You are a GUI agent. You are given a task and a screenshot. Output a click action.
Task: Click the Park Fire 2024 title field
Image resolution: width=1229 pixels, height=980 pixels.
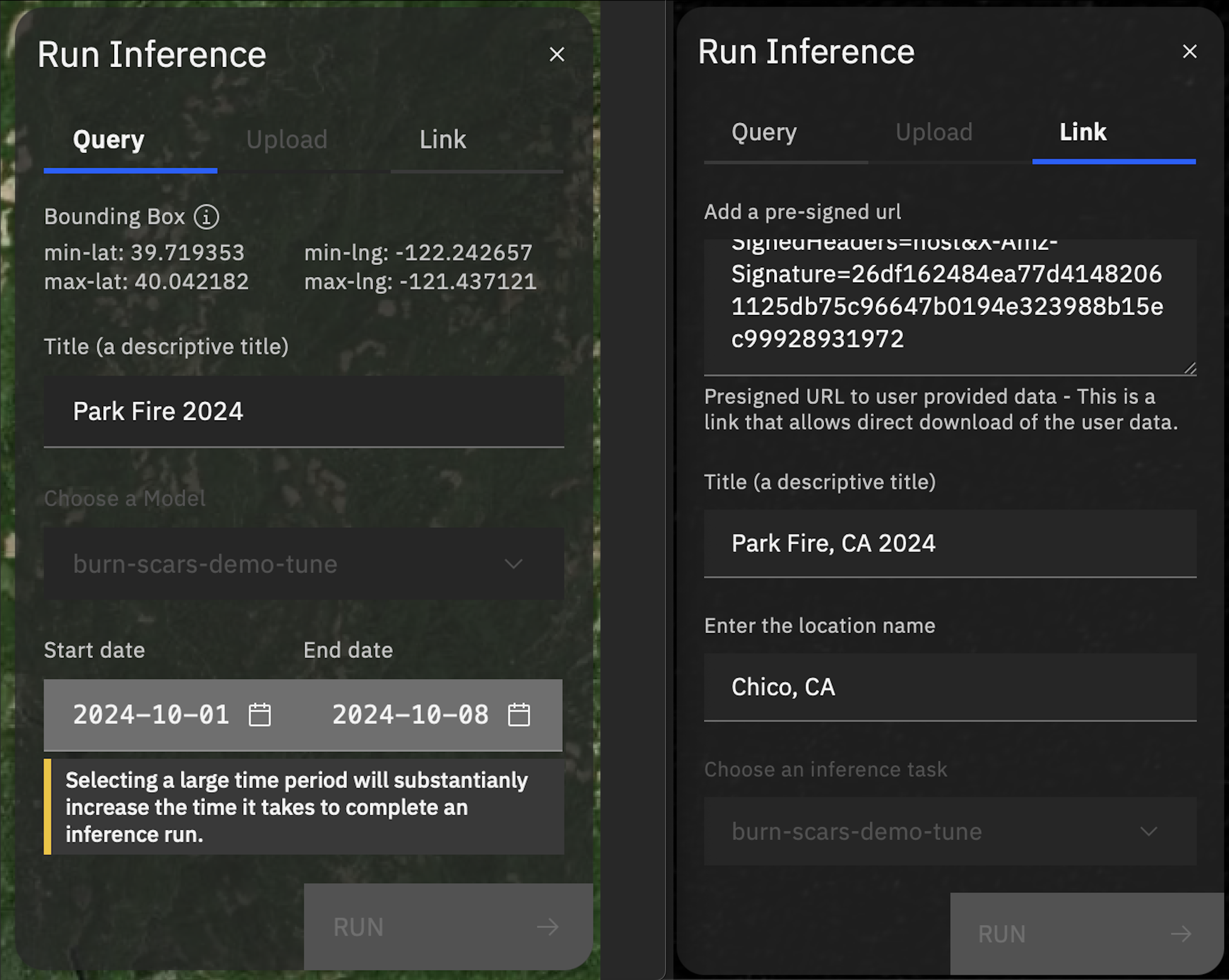(303, 411)
